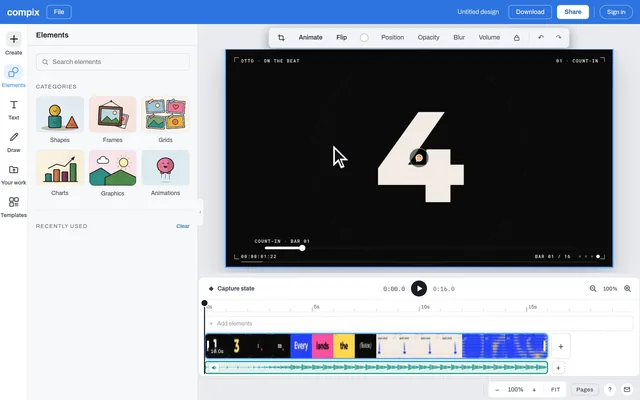Click the Add elements track row
This screenshot has width=640, height=400.
[x=419, y=323]
